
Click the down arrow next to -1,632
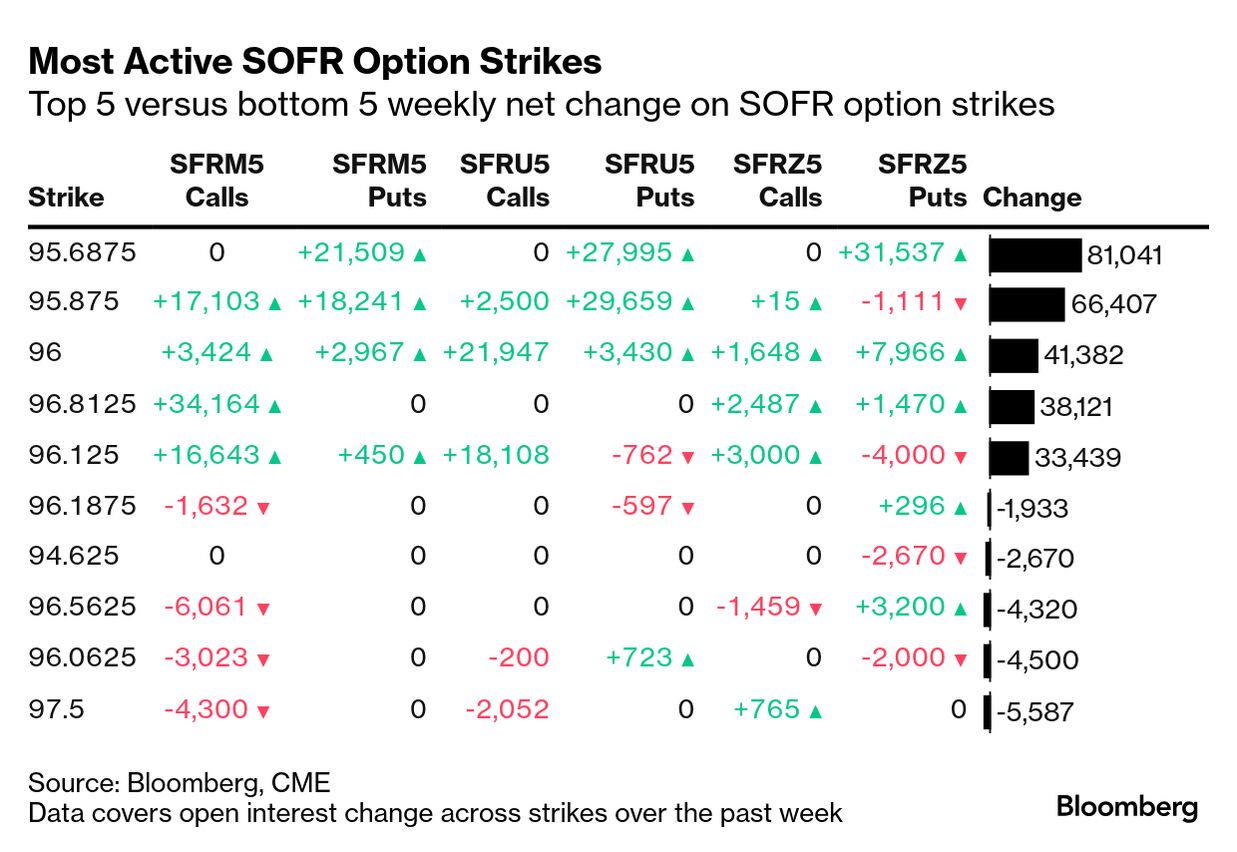[x=264, y=508]
